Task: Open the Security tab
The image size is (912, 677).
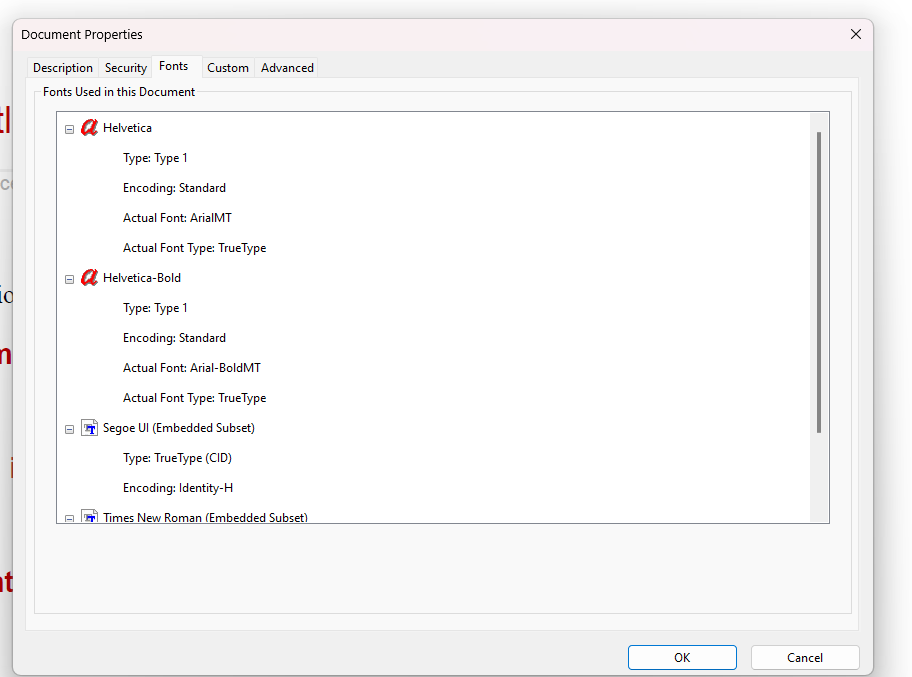Action: [126, 68]
